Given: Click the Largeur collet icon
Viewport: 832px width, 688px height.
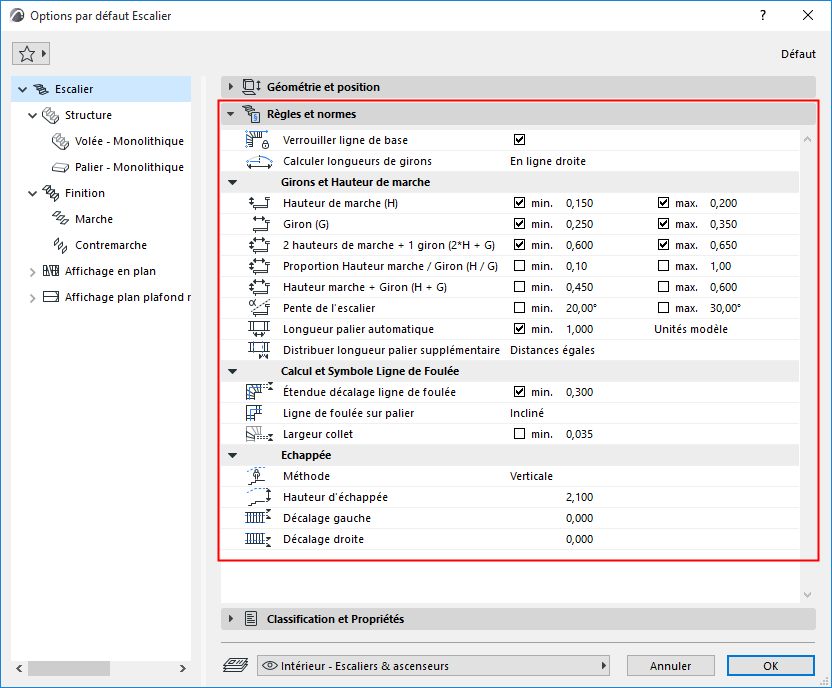Looking at the screenshot, I should point(259,434).
